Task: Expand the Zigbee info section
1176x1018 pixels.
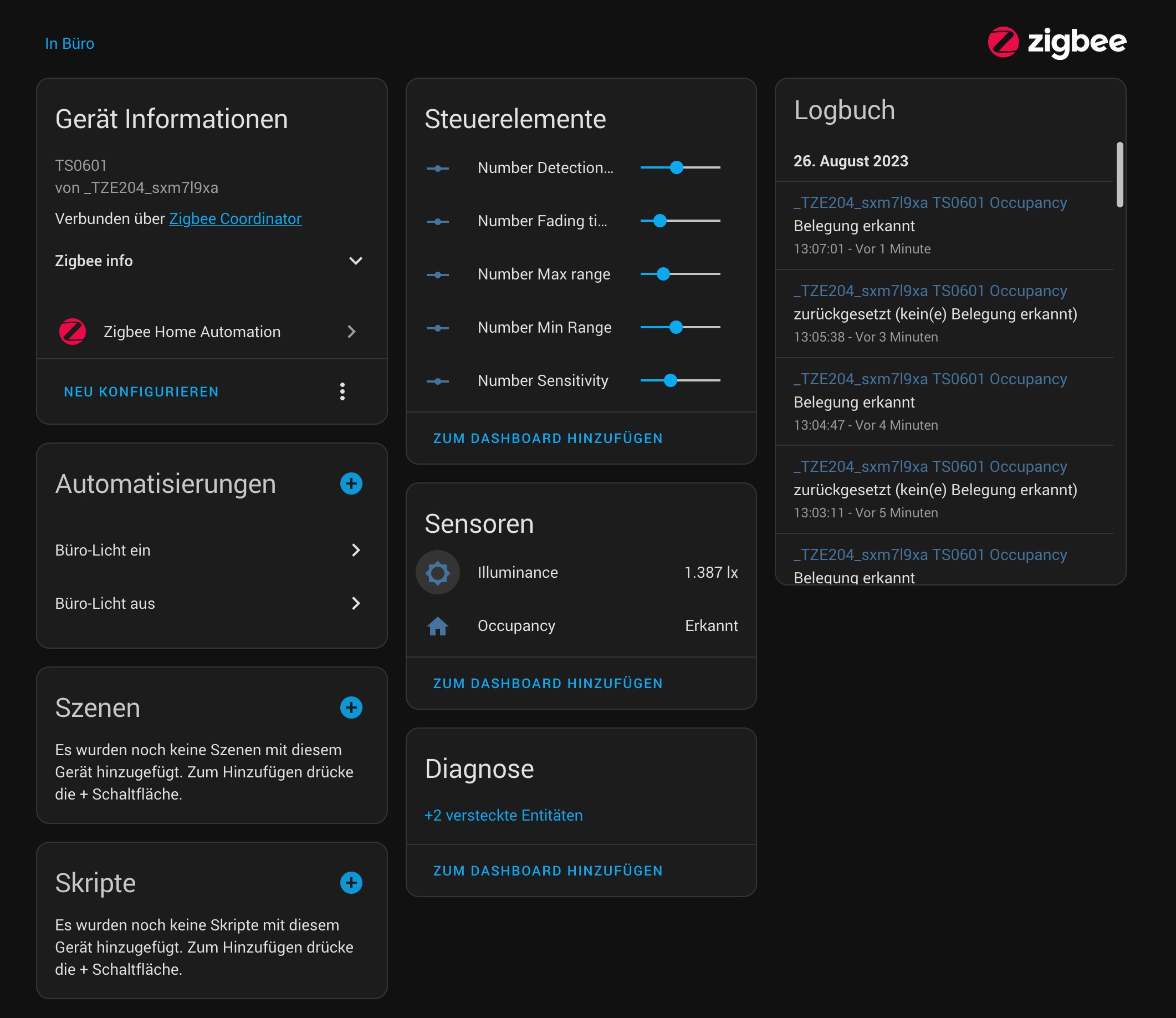Action: pyautogui.click(x=355, y=261)
